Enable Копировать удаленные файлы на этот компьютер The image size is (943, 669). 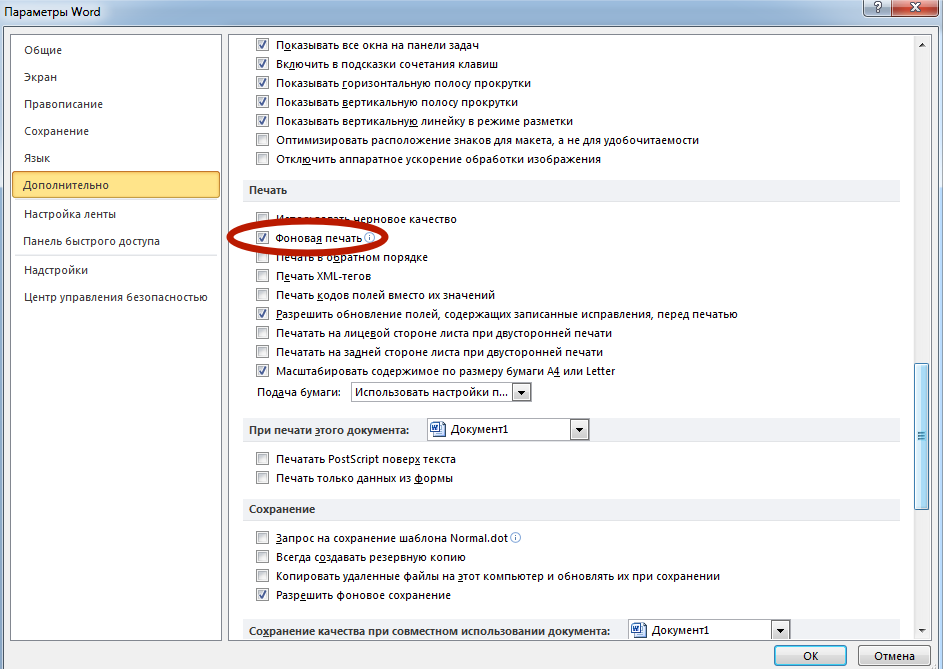(262, 576)
